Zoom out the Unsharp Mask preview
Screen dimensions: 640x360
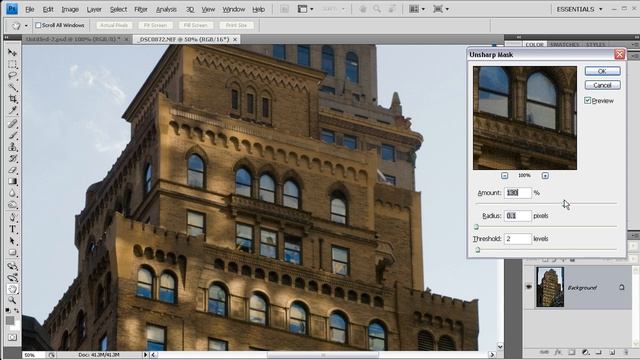(504, 176)
